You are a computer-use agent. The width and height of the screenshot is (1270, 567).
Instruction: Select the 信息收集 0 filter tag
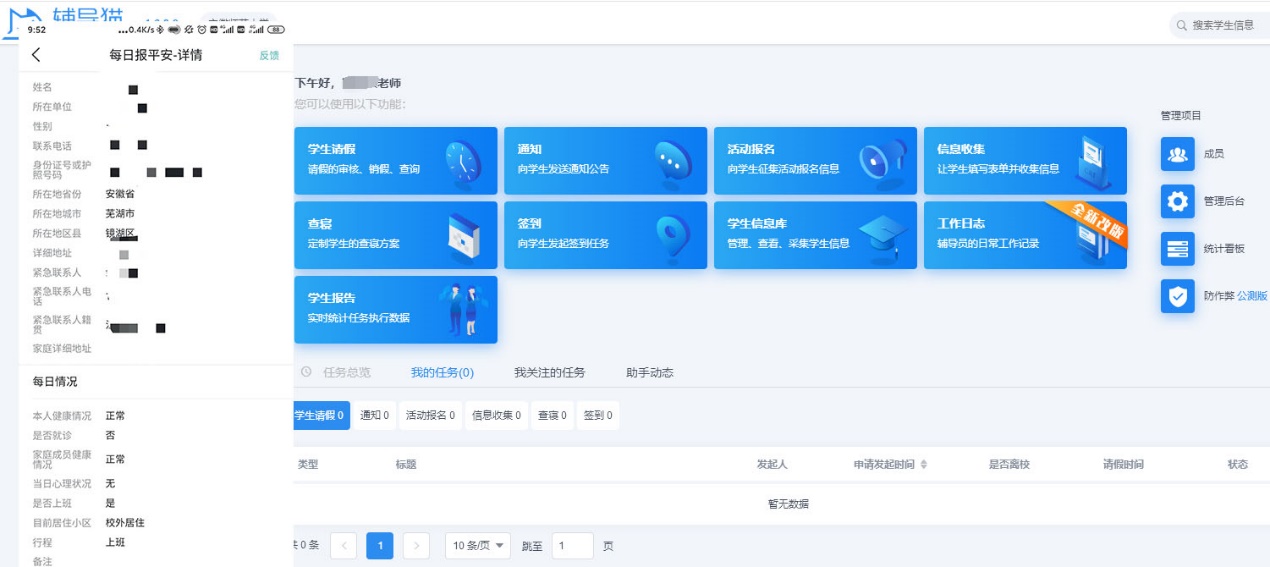pos(496,416)
